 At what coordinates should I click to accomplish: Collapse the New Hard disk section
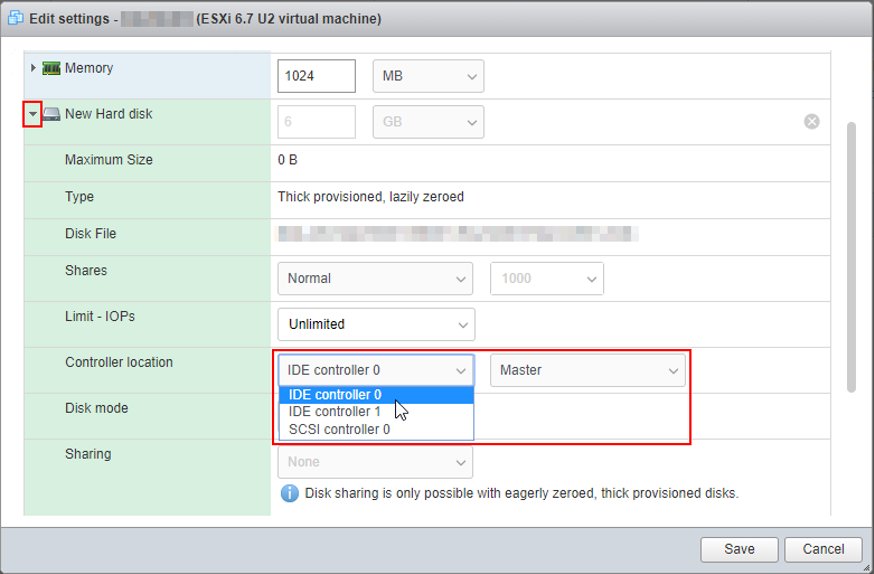pyautogui.click(x=33, y=114)
